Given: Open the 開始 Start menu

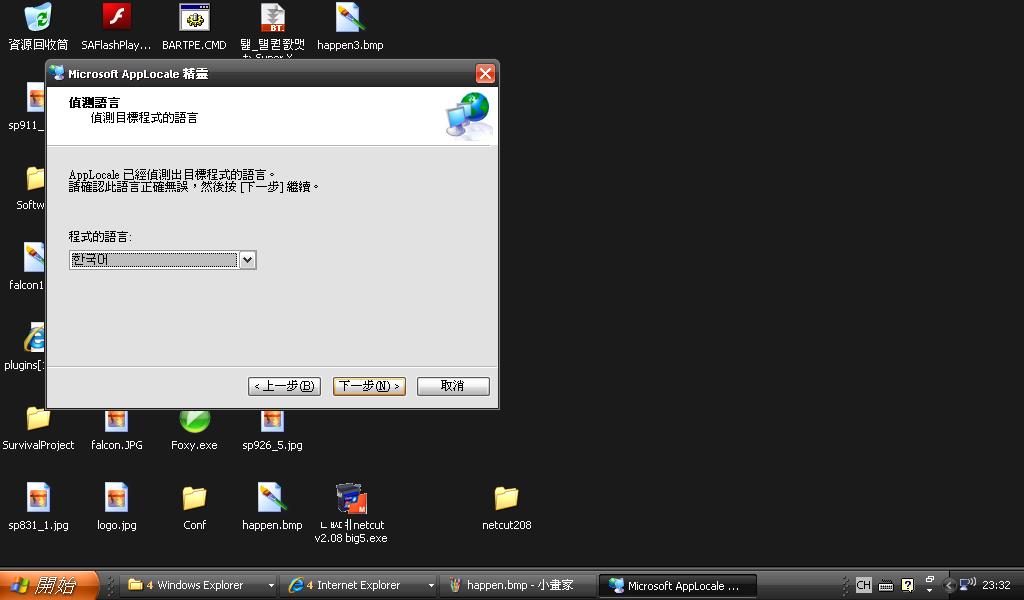Looking at the screenshot, I should point(49,586).
